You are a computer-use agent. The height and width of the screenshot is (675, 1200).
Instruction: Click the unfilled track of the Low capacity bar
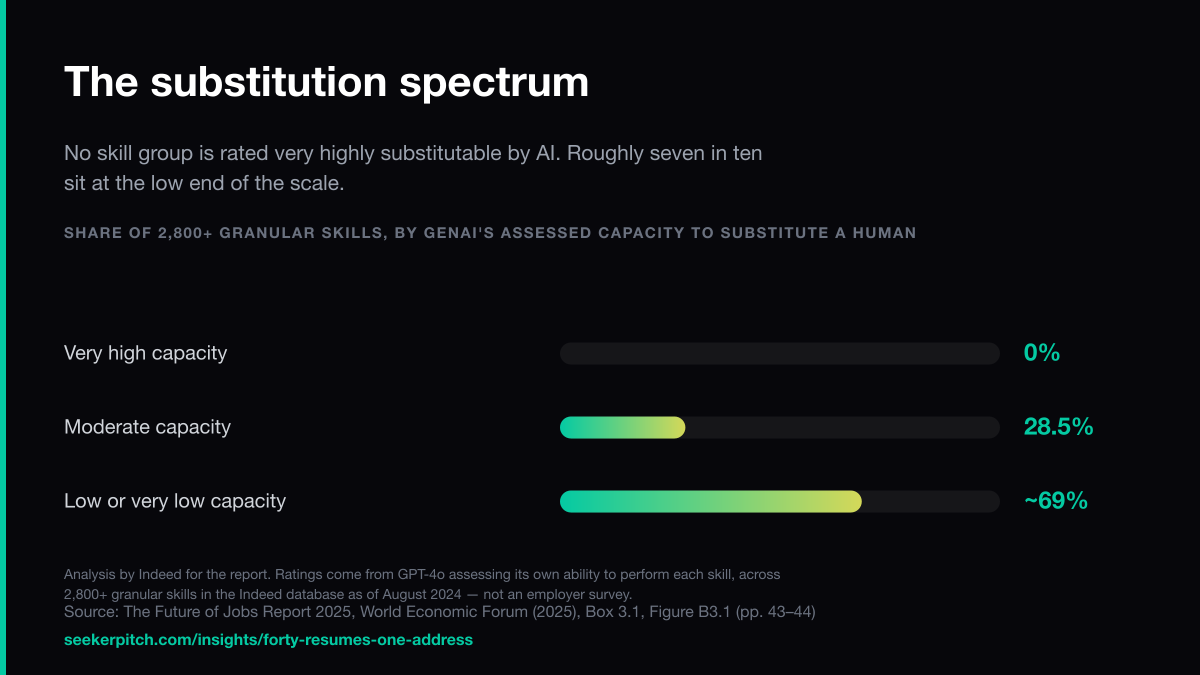[x=931, y=501]
